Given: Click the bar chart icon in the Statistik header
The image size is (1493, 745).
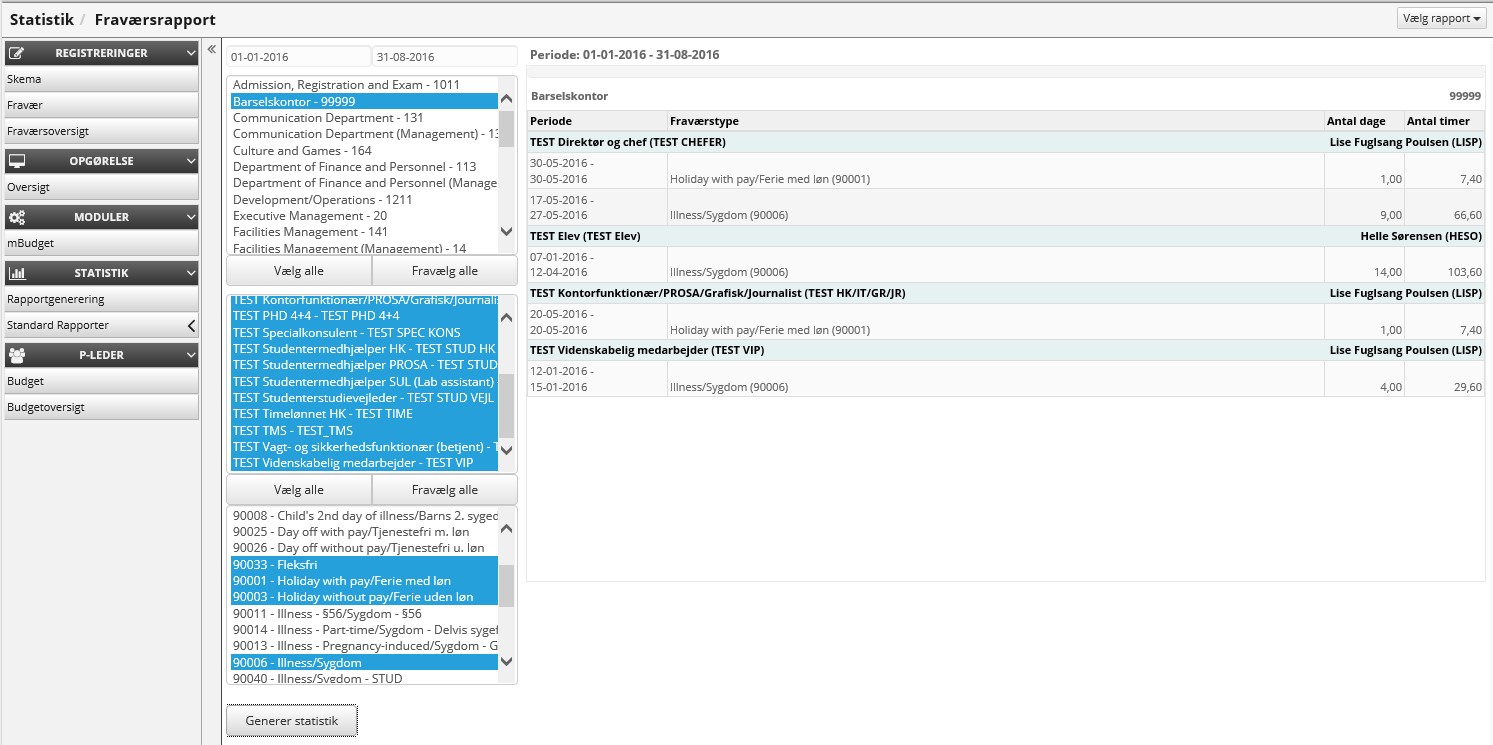Looking at the screenshot, I should [x=17, y=273].
